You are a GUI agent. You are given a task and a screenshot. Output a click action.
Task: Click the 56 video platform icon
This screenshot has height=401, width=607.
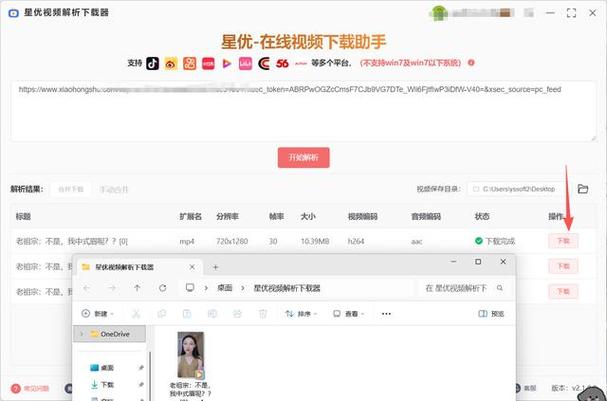click(x=282, y=62)
